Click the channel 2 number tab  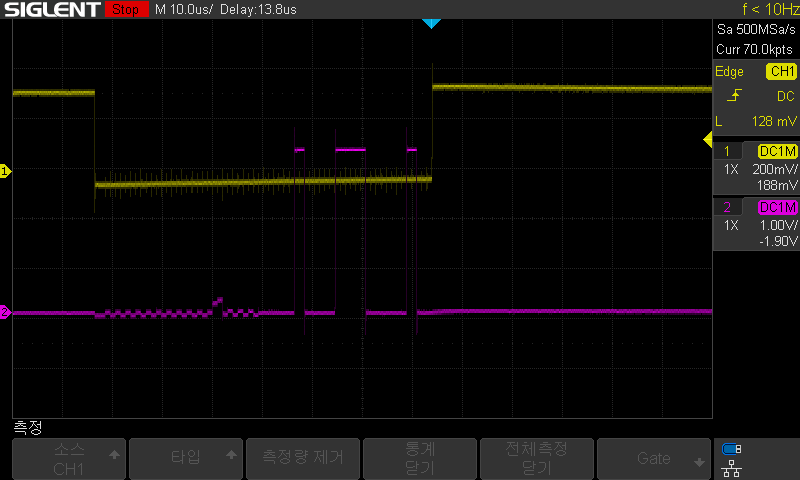pyautogui.click(x=727, y=207)
